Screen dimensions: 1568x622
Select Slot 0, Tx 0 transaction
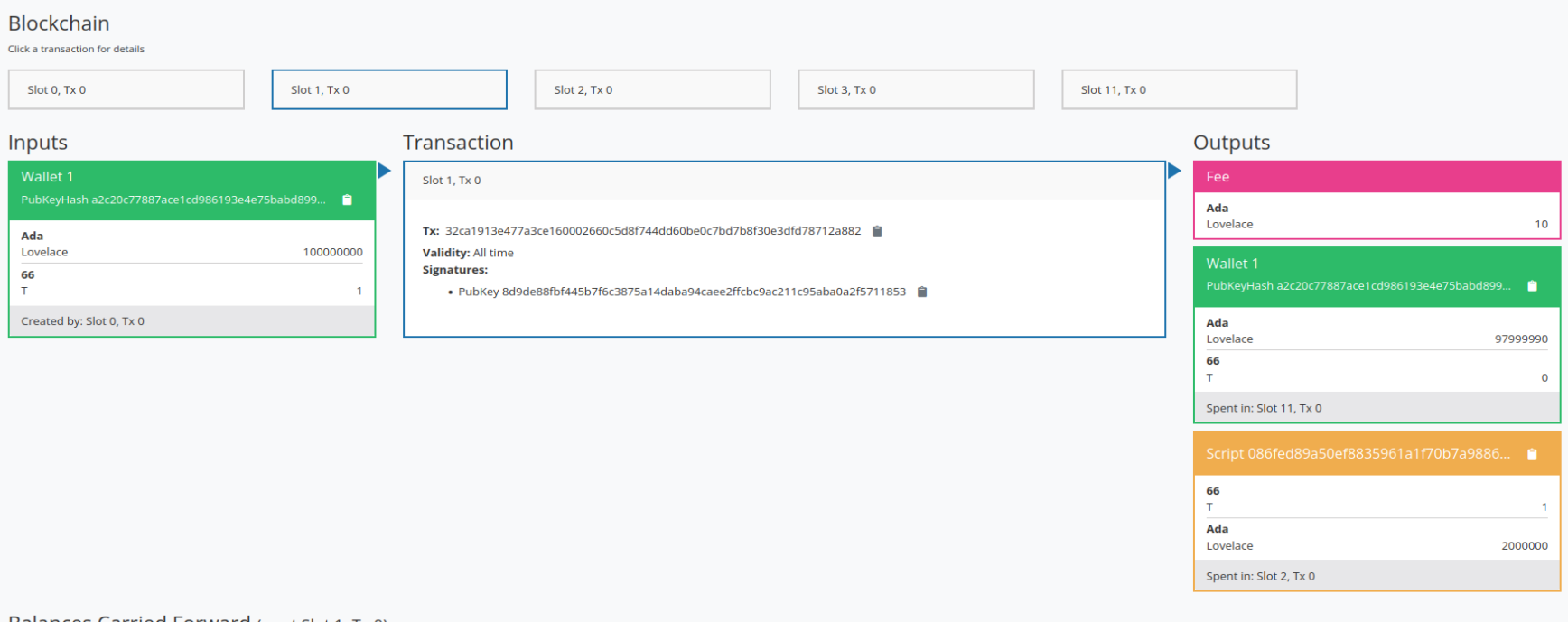pos(126,90)
